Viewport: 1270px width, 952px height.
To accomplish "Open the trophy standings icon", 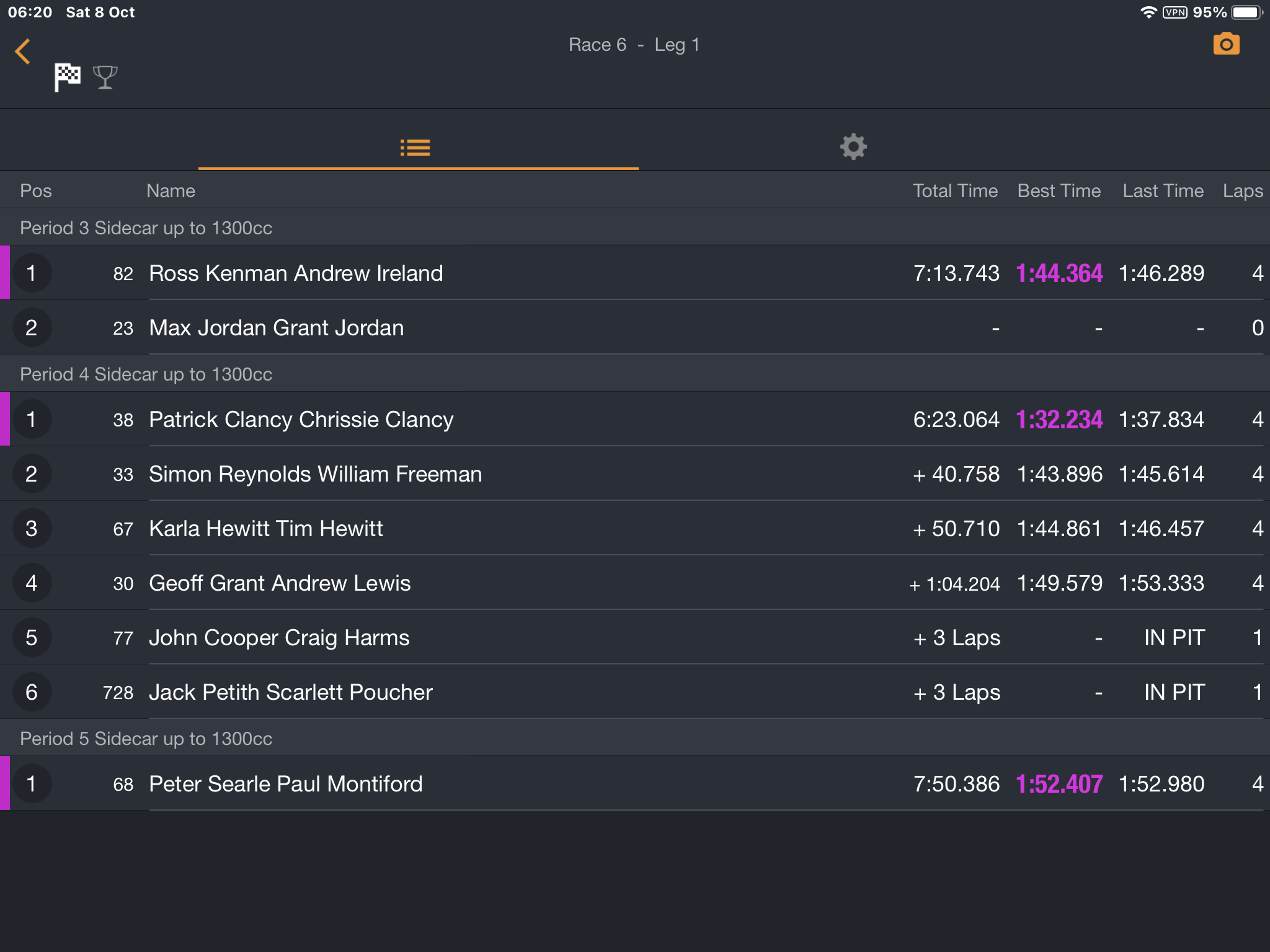I will pyautogui.click(x=105, y=77).
